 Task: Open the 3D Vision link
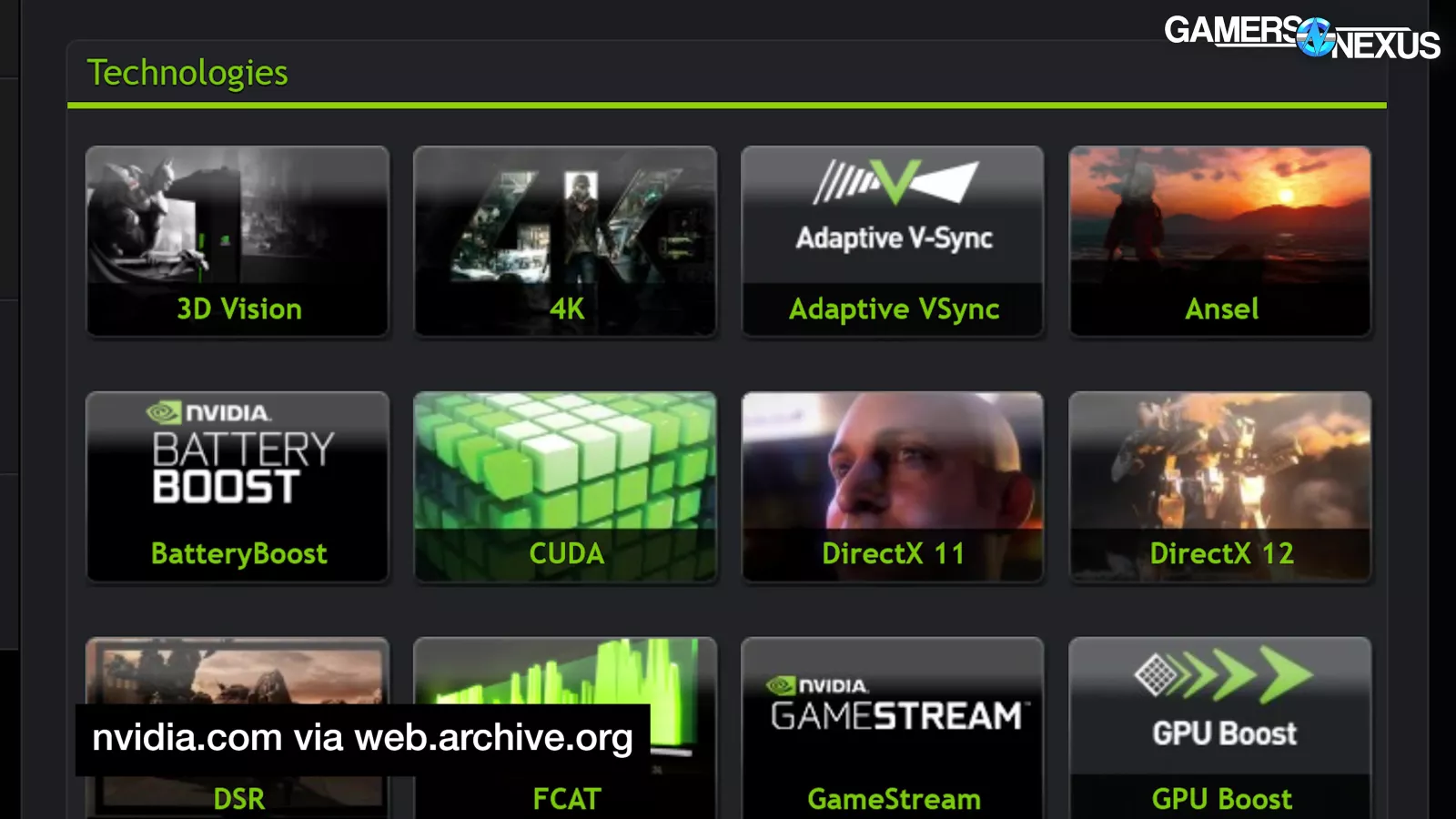coord(238,309)
